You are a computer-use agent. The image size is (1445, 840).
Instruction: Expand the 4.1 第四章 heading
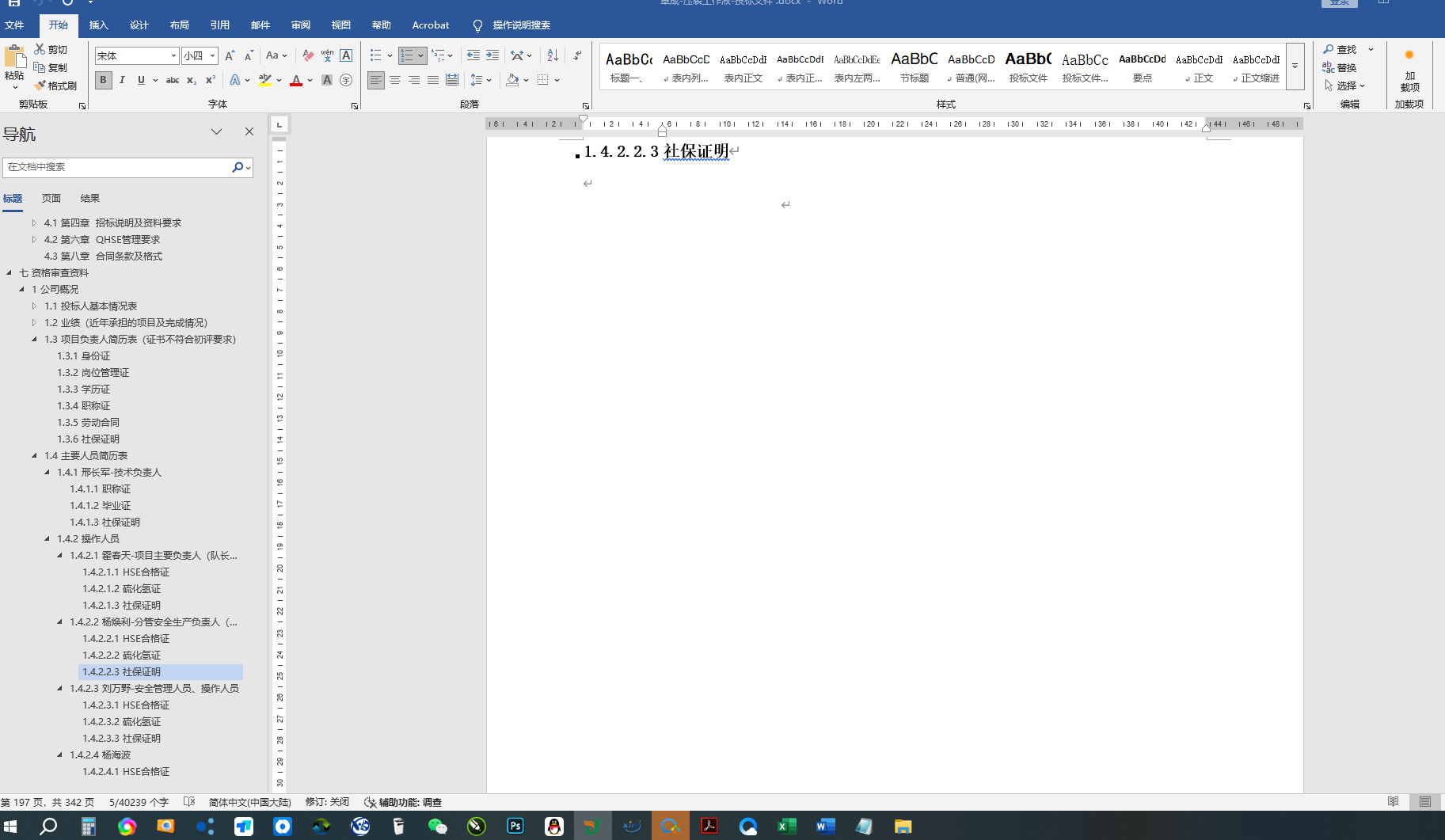pos(34,222)
